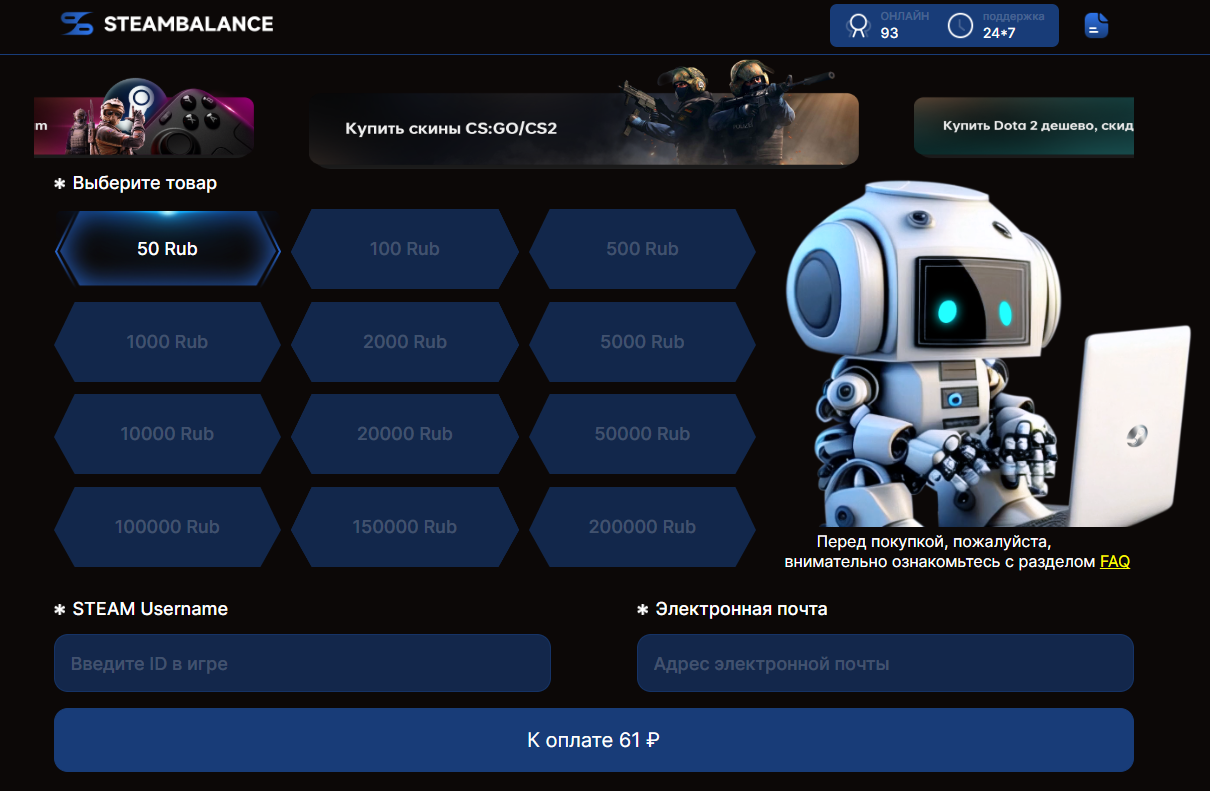Open the Steam controller banner on left
Viewport: 1210px width, 791px height.
coord(144,125)
